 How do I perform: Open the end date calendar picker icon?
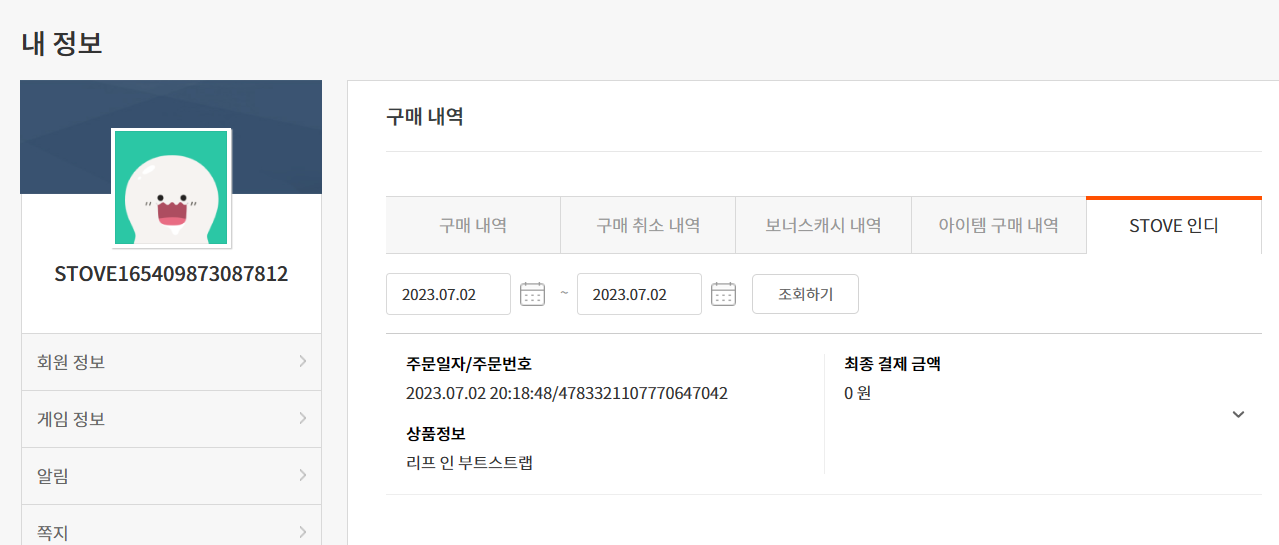click(x=723, y=294)
